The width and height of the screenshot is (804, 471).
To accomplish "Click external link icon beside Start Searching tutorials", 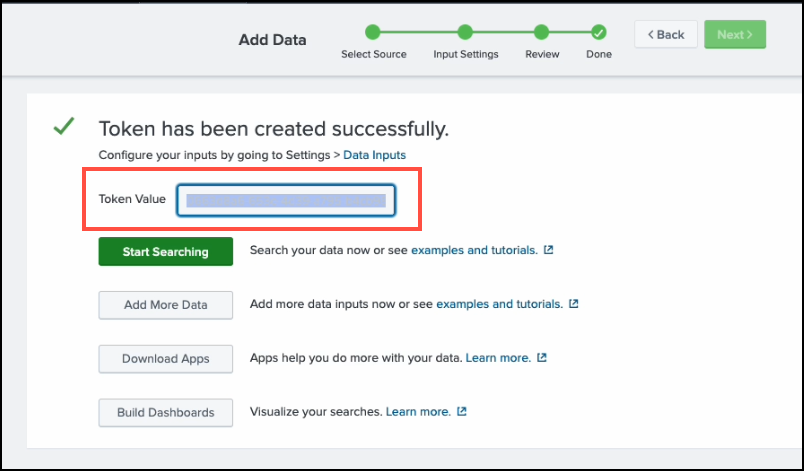I will coord(548,250).
